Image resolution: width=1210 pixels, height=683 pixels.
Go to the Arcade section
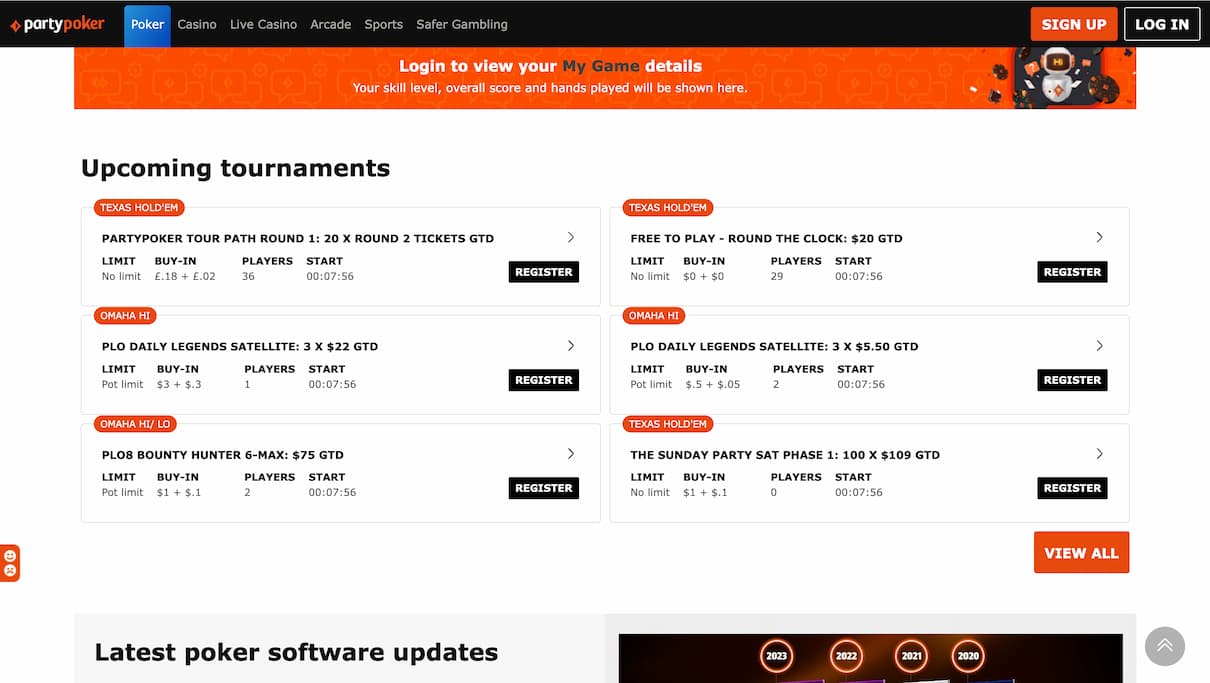click(x=331, y=24)
